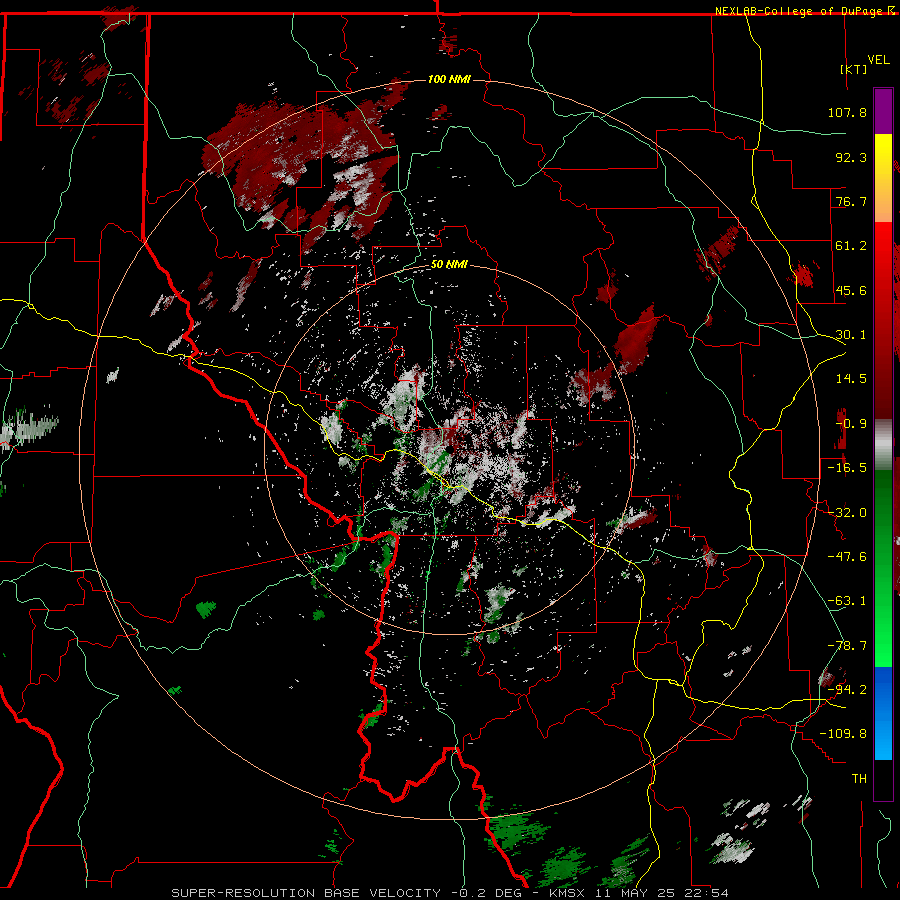900x900 pixels.
Task: Click the TH legend label
Action: 859,779
